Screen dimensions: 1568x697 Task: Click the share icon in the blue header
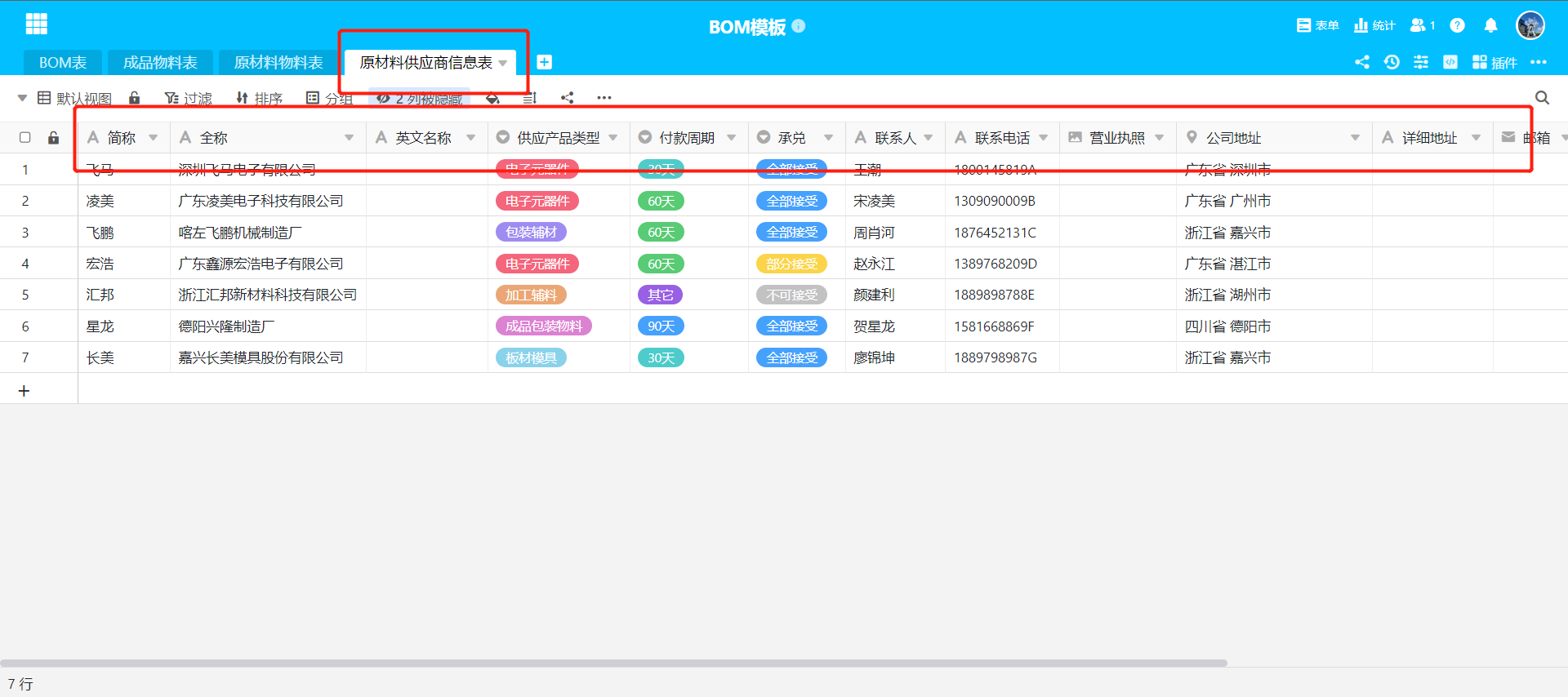[1362, 62]
